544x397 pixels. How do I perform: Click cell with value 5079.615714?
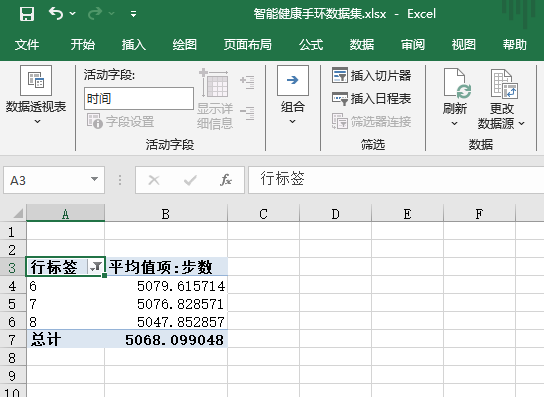coord(166,286)
